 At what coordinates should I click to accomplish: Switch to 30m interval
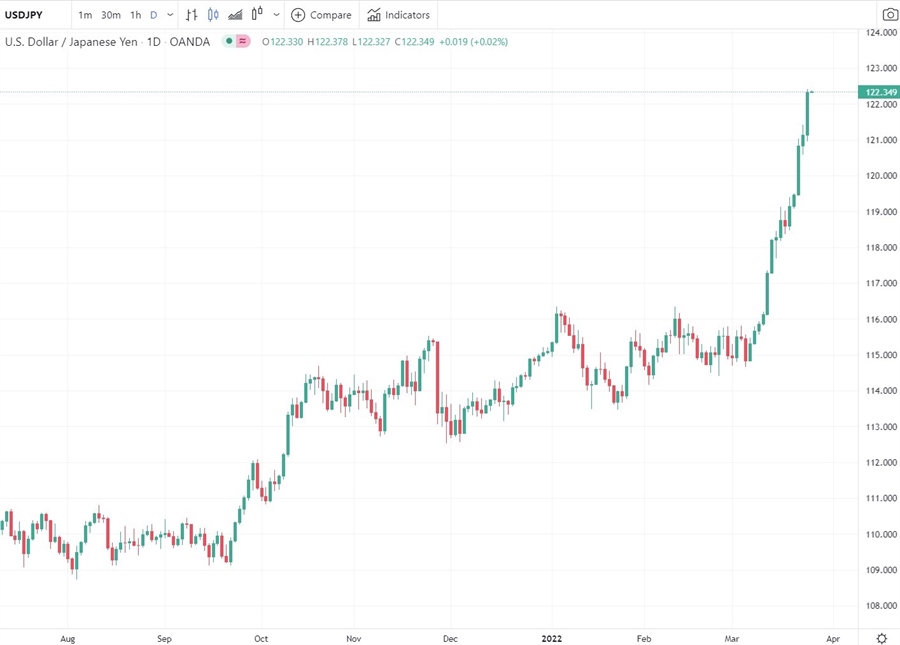tap(111, 15)
